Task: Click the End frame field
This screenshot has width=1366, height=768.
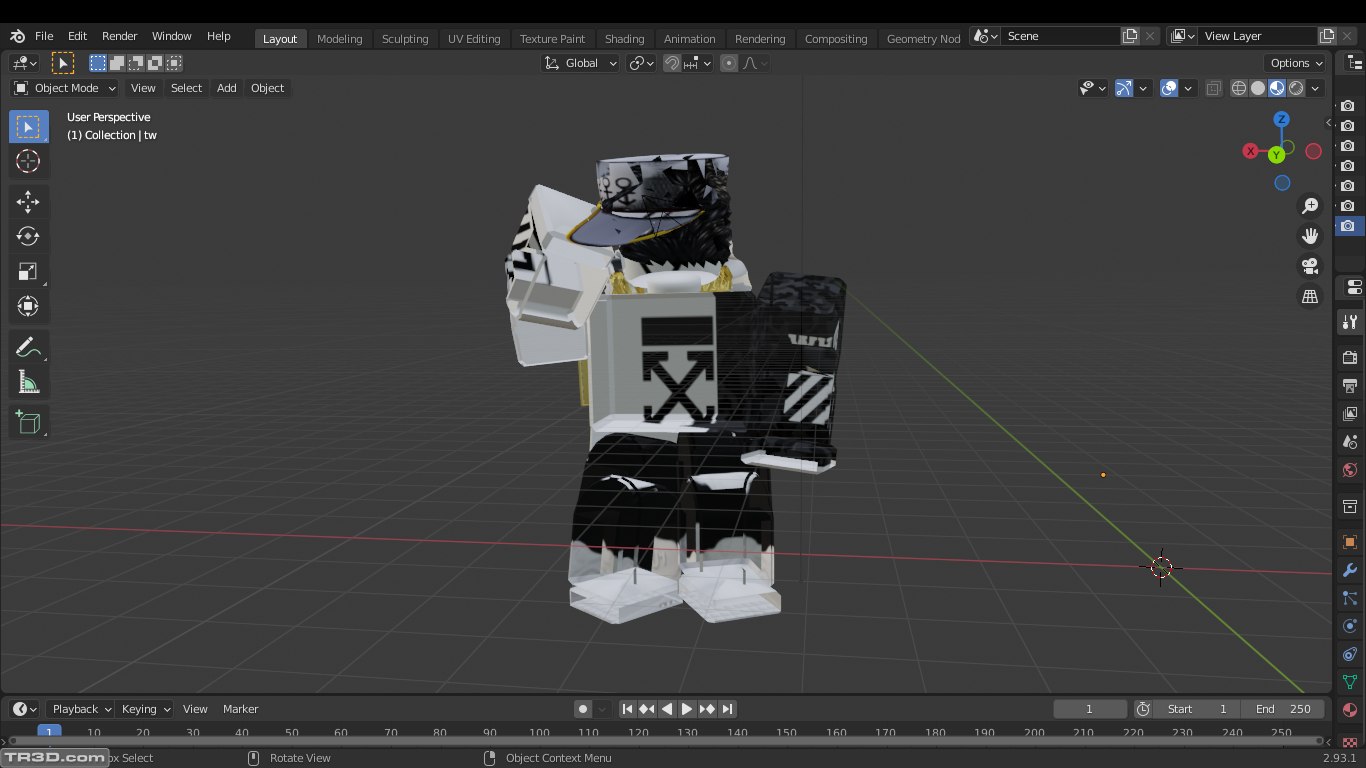Action: (x=1283, y=709)
